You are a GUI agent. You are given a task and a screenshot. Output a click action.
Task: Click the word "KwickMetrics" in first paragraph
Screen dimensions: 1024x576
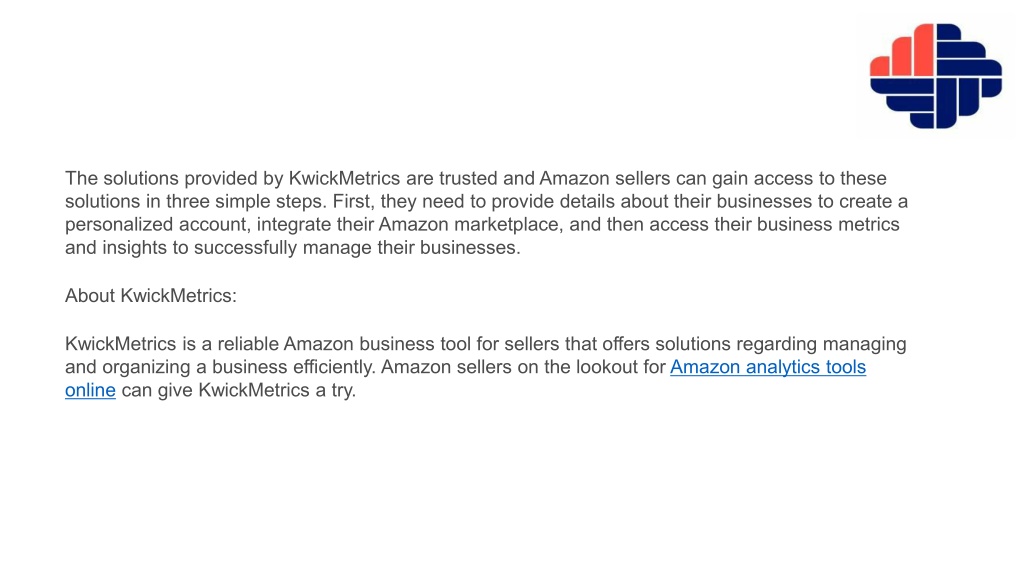tap(344, 178)
